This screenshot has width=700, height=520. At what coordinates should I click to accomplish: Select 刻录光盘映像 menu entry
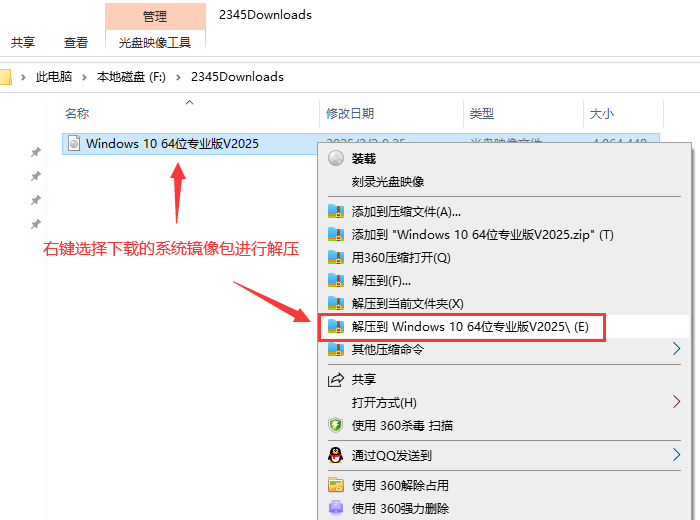[x=388, y=182]
